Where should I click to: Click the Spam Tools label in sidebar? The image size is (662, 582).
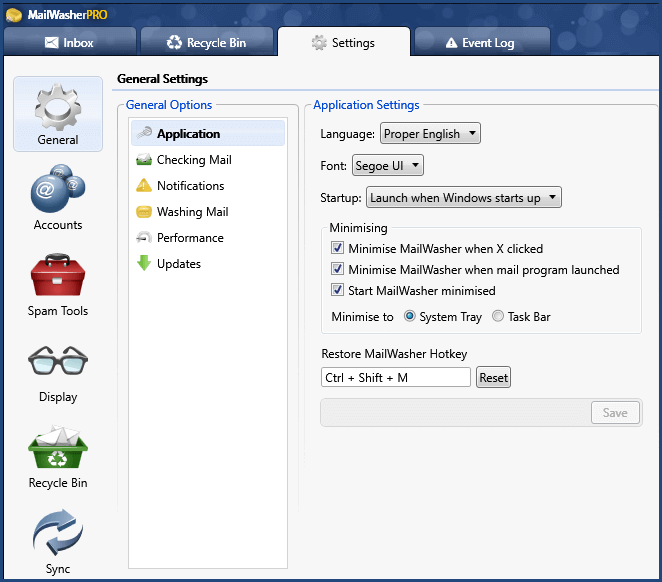point(58,311)
